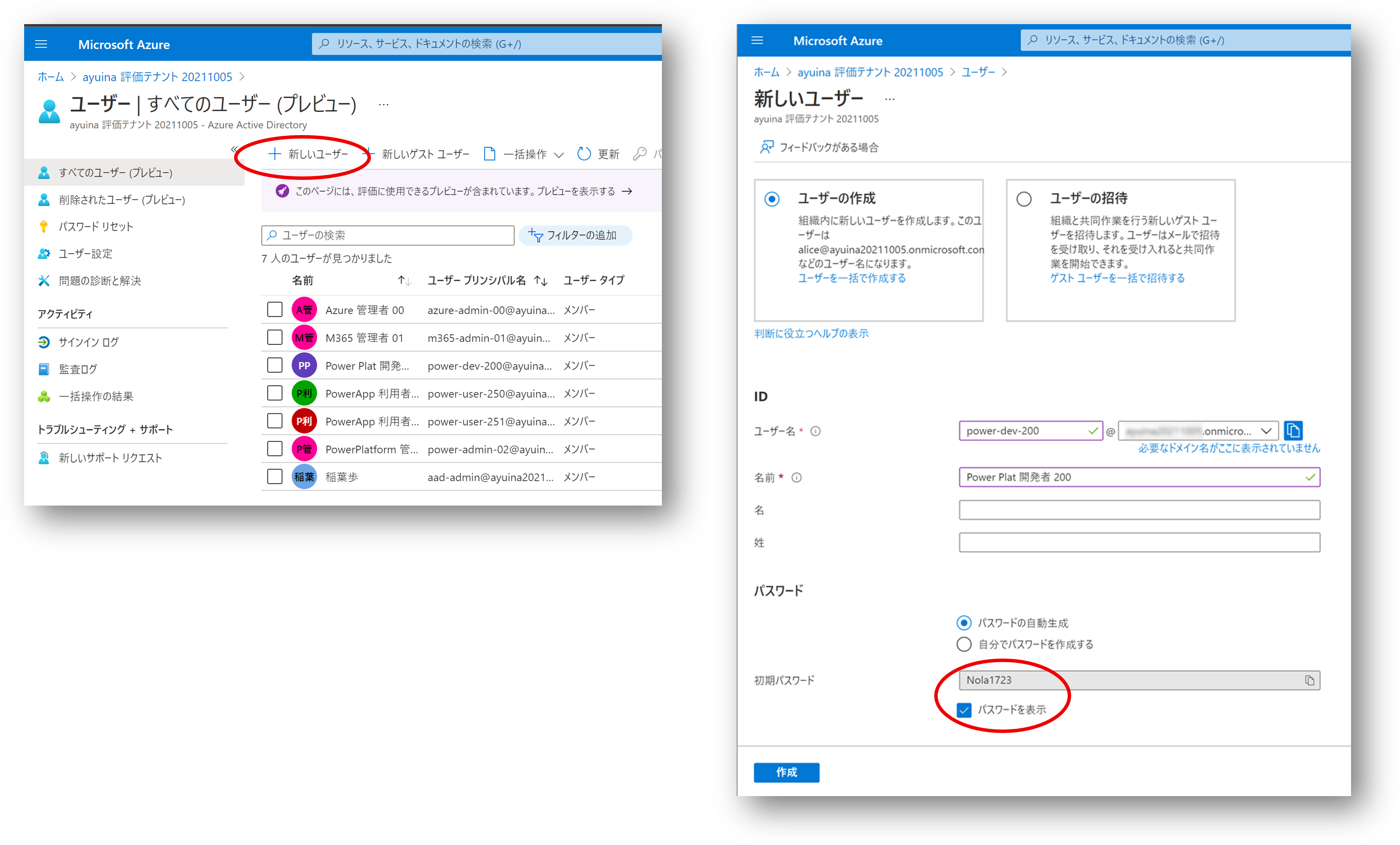Tick checkbox for power-user-251 row
The width and height of the screenshot is (1400, 845).
click(274, 421)
